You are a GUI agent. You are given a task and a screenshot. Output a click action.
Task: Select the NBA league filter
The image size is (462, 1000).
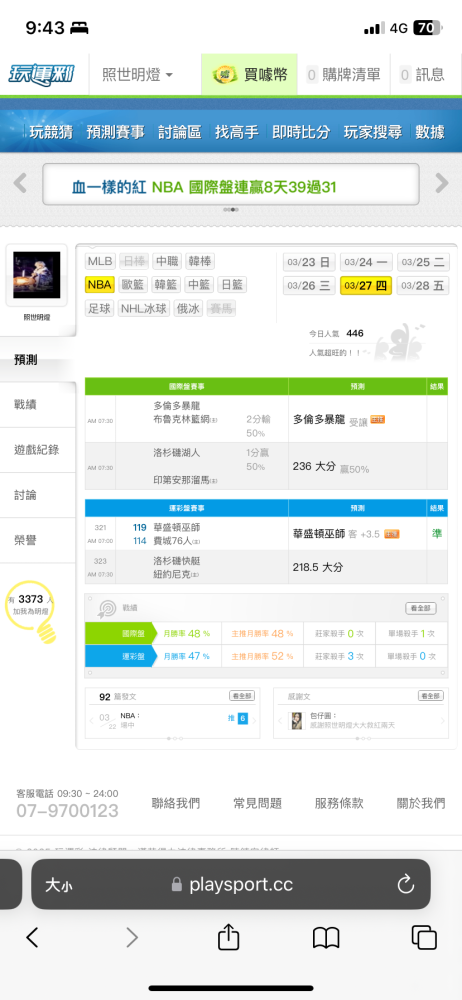click(100, 284)
